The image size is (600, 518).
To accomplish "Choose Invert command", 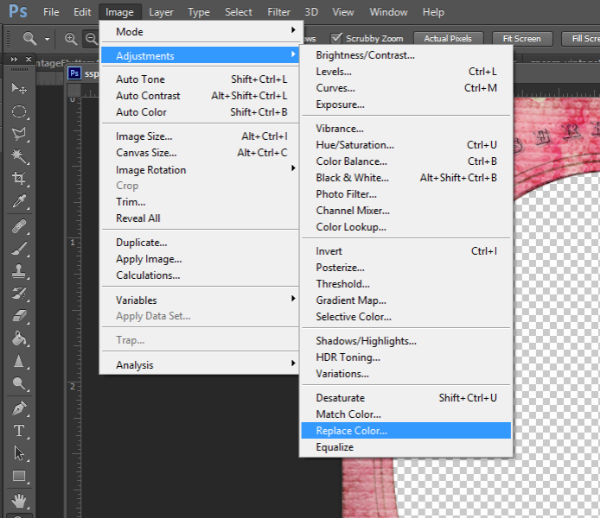I will click(406, 251).
